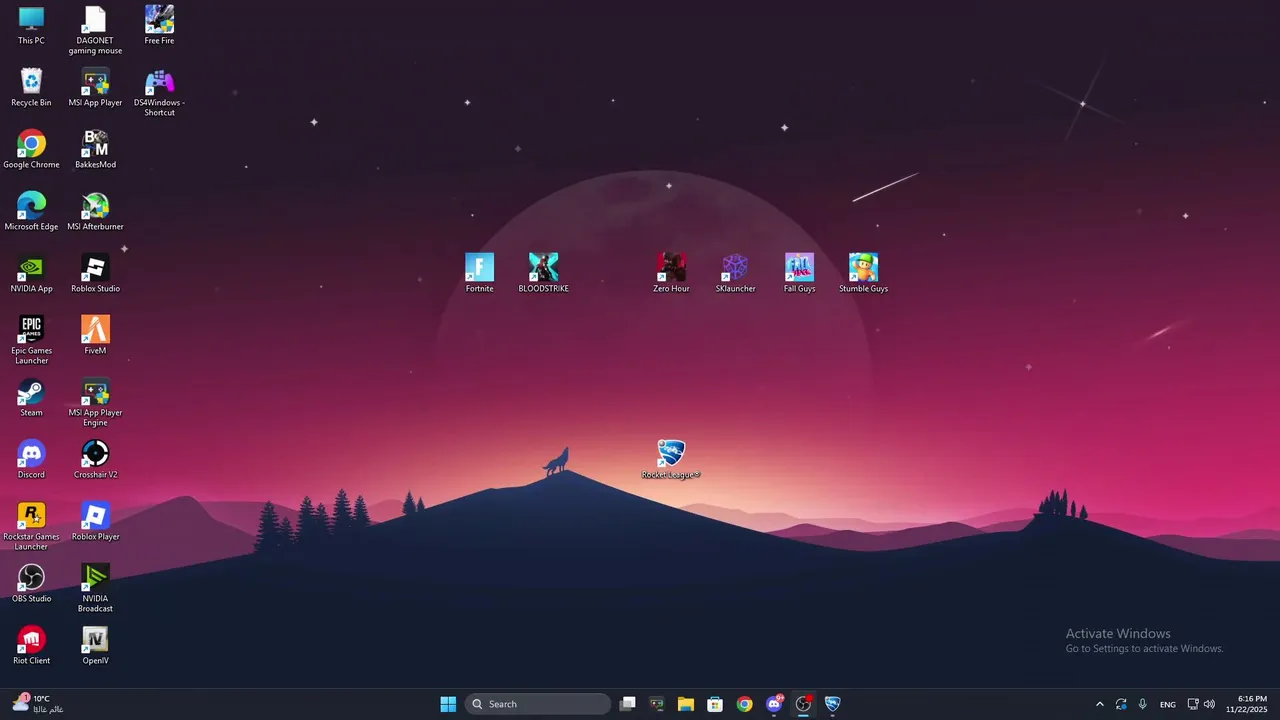Open the Windows Start menu
1280x720 pixels.
[448, 704]
